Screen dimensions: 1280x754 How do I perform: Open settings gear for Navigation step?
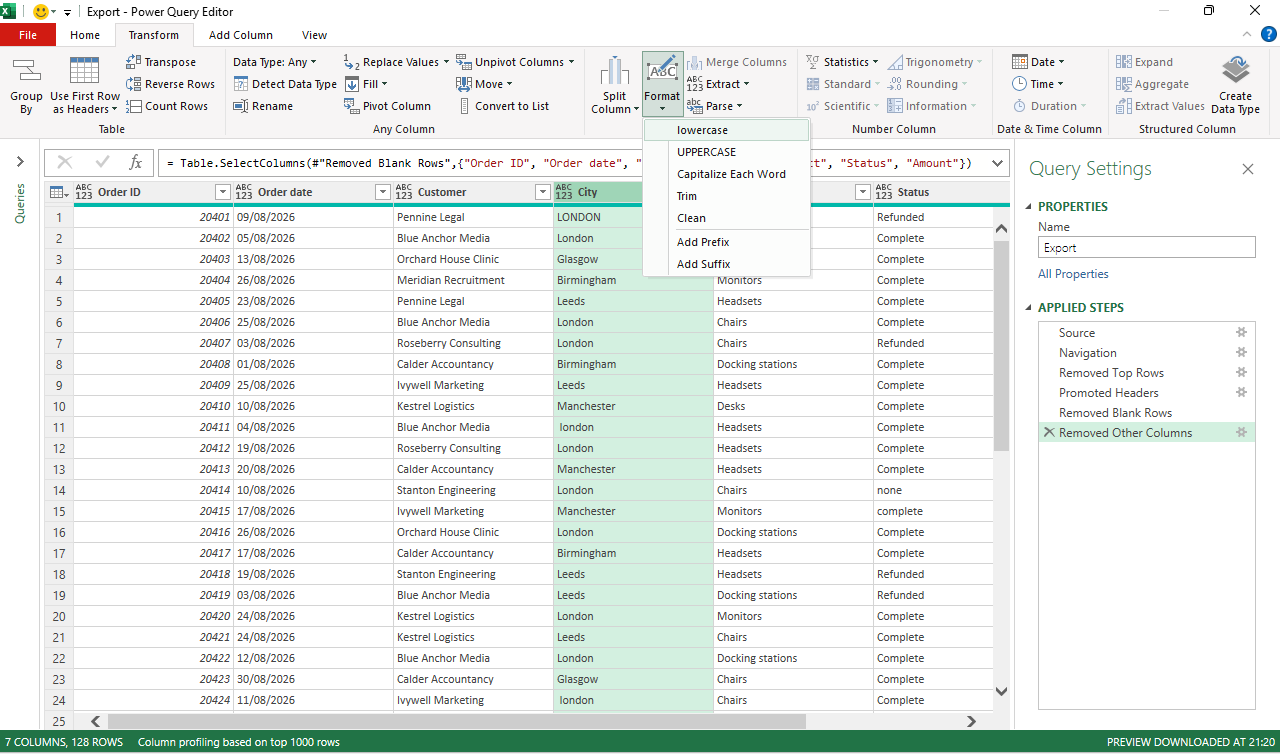pyautogui.click(x=1241, y=352)
